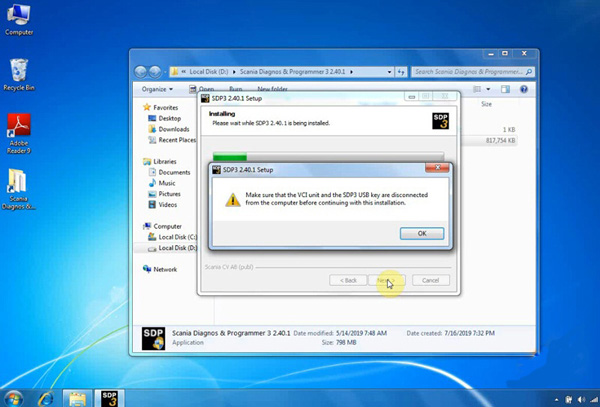The height and width of the screenshot is (407, 600).
Task: Click the search magnifier icon
Action: coord(529,72)
